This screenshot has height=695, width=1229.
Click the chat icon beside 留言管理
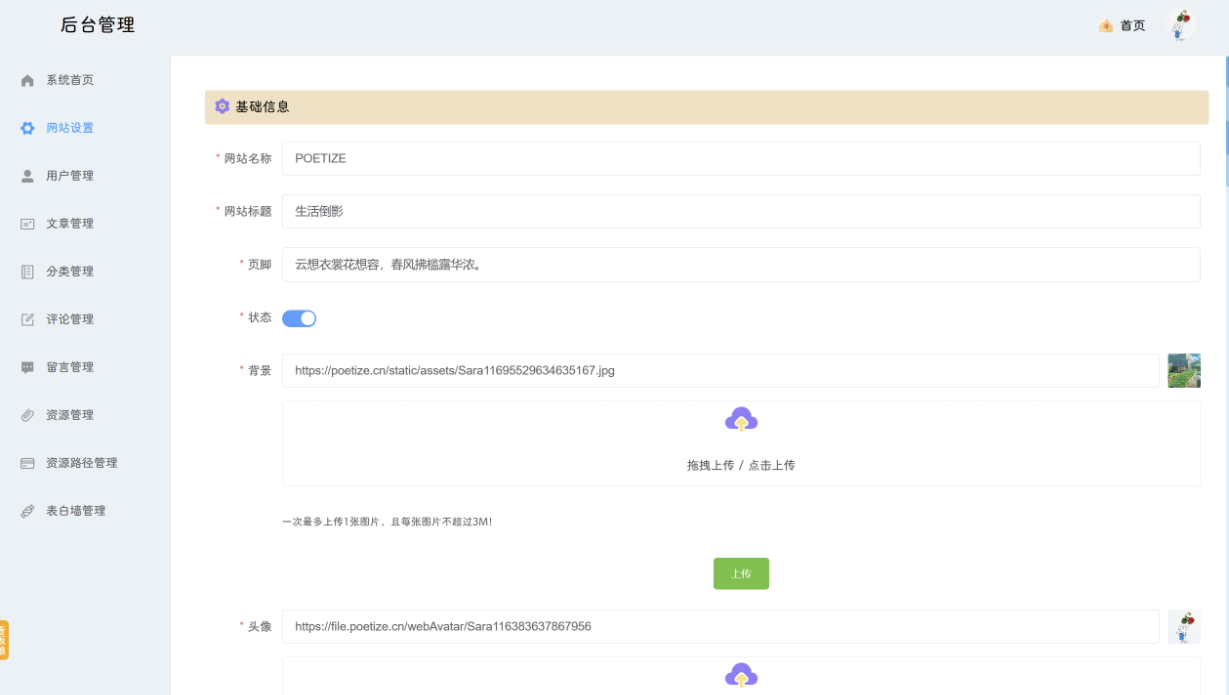[27, 367]
